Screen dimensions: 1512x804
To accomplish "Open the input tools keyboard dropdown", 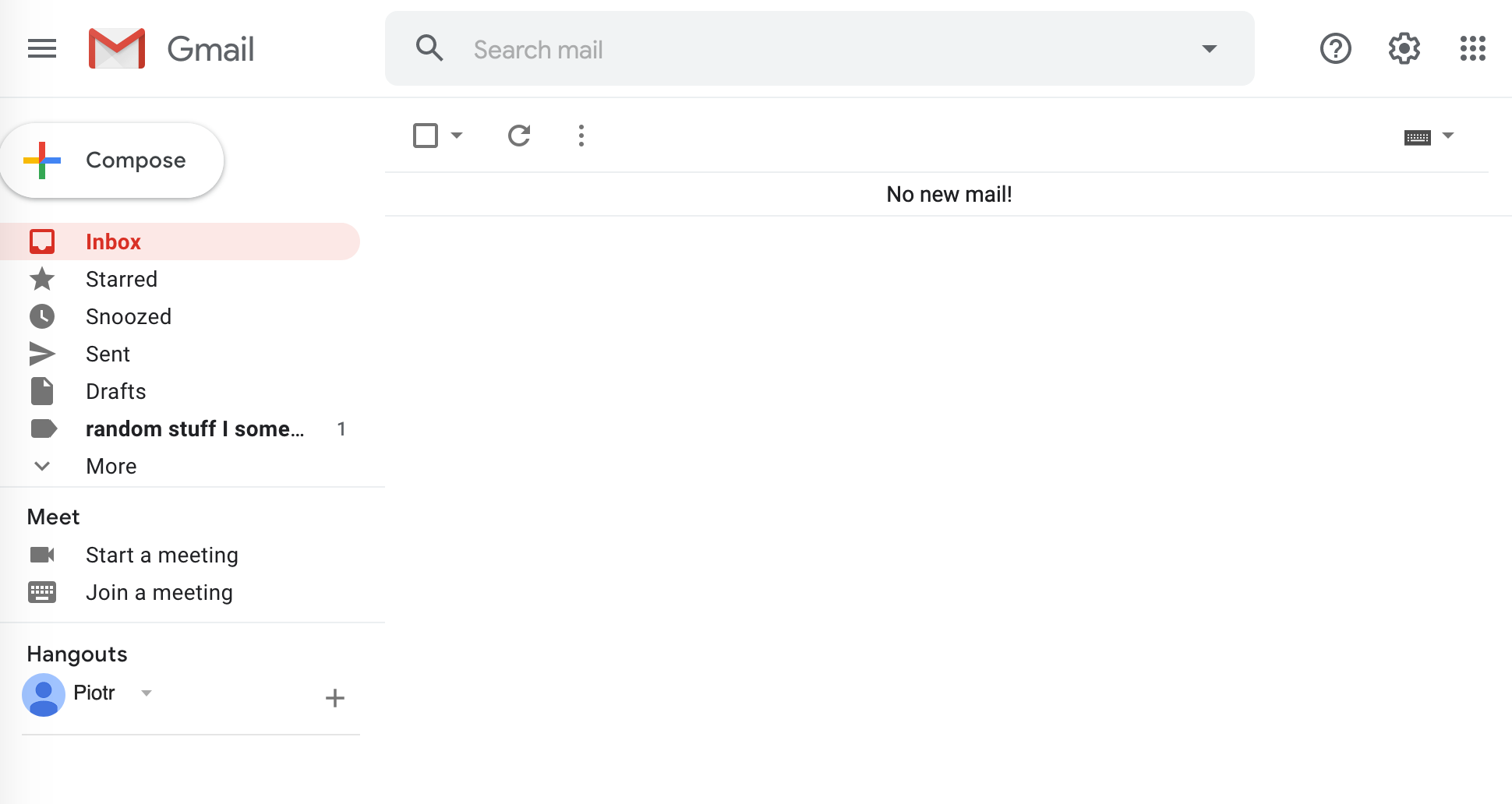I will pos(1448,136).
